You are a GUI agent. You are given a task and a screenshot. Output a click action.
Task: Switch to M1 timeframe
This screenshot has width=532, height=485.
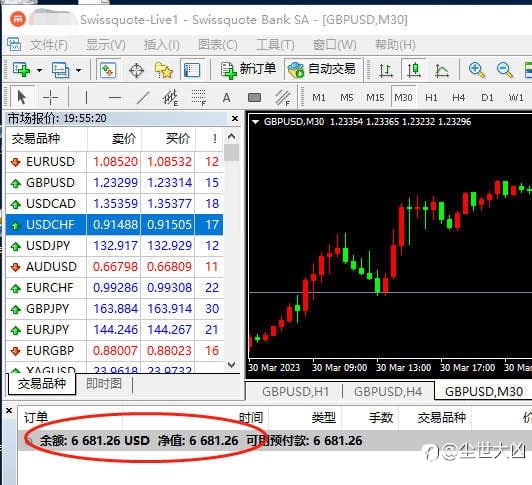click(319, 98)
